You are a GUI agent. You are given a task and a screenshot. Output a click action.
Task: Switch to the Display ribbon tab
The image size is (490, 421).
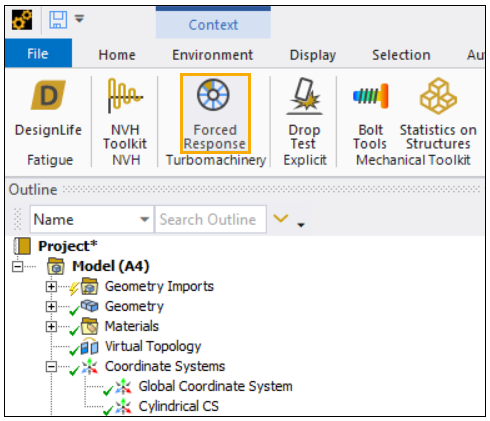(313, 55)
